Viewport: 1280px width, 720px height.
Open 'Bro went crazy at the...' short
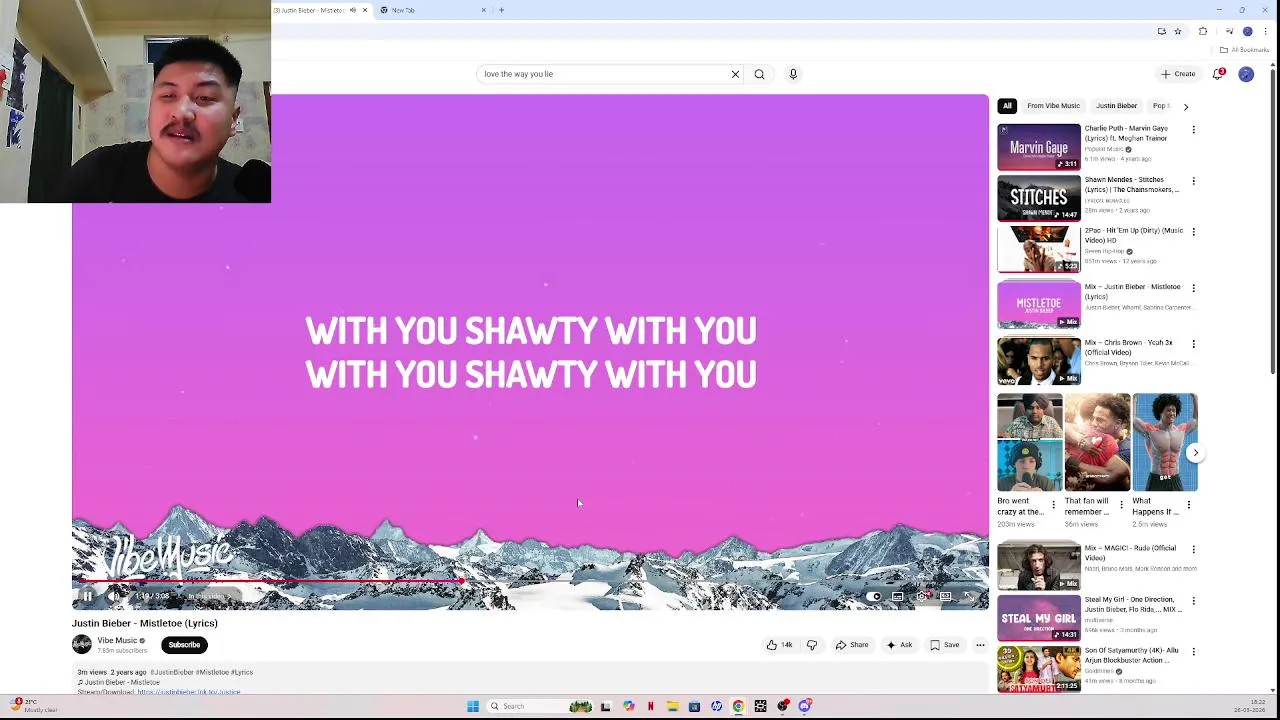[x=1029, y=443]
